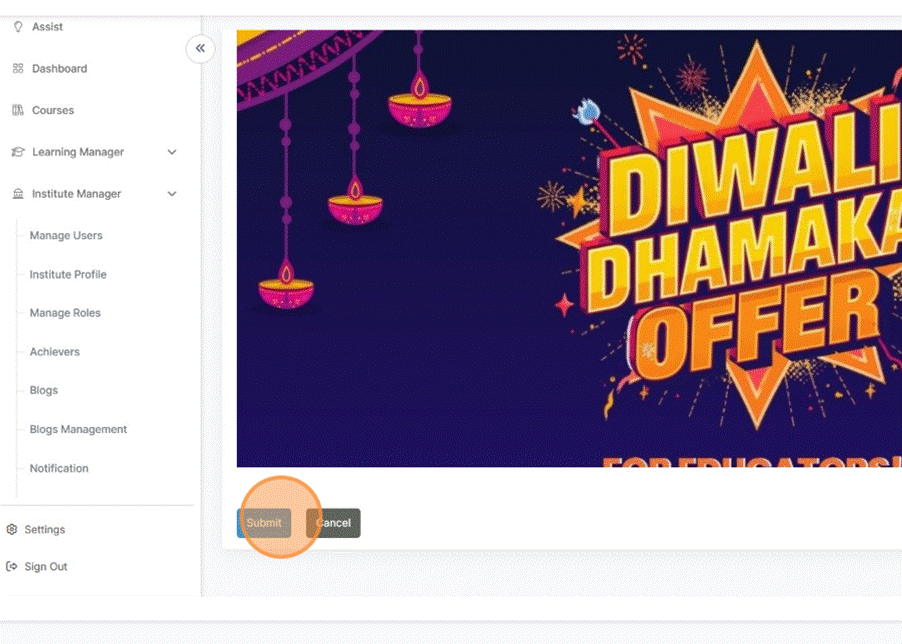Submit the banner form
The height and width of the screenshot is (644, 902).
[264, 523]
